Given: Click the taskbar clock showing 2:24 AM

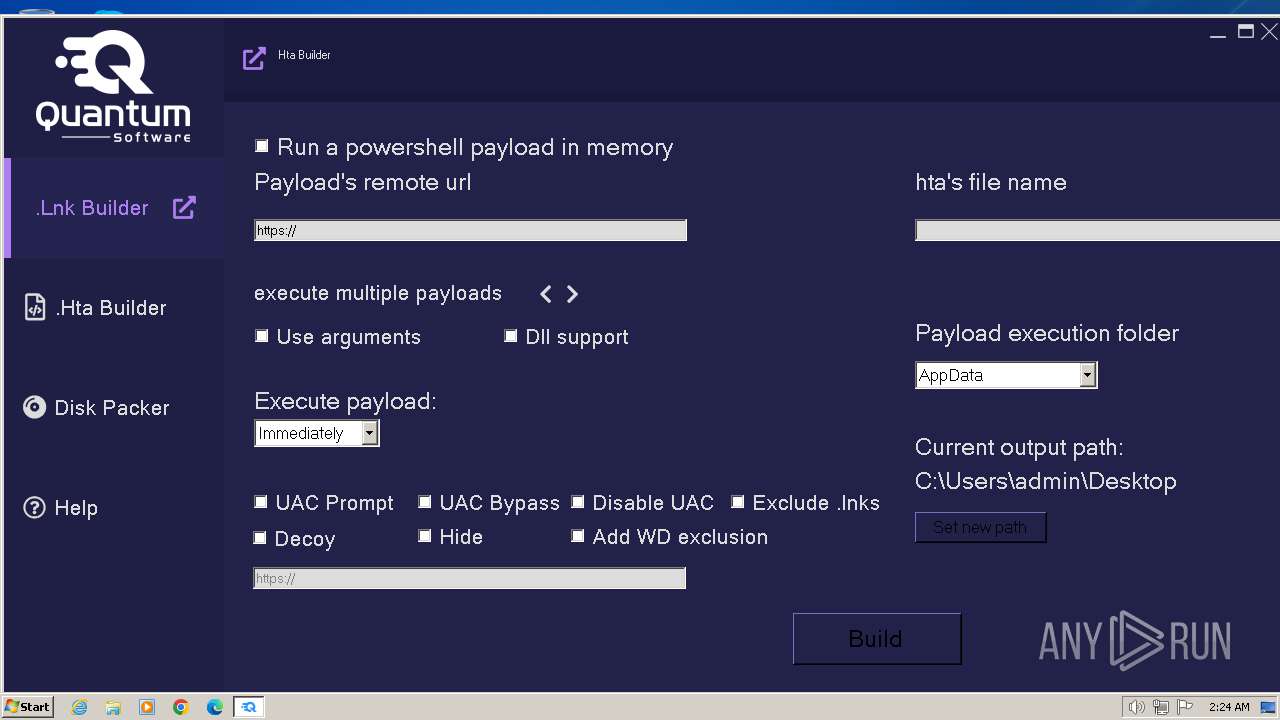Looking at the screenshot, I should [1229, 707].
